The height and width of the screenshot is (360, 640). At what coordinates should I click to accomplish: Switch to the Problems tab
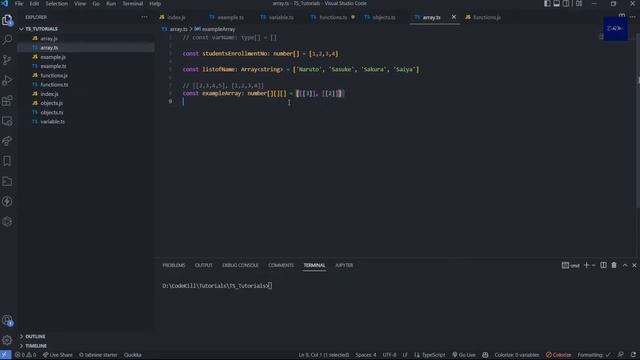click(174, 265)
